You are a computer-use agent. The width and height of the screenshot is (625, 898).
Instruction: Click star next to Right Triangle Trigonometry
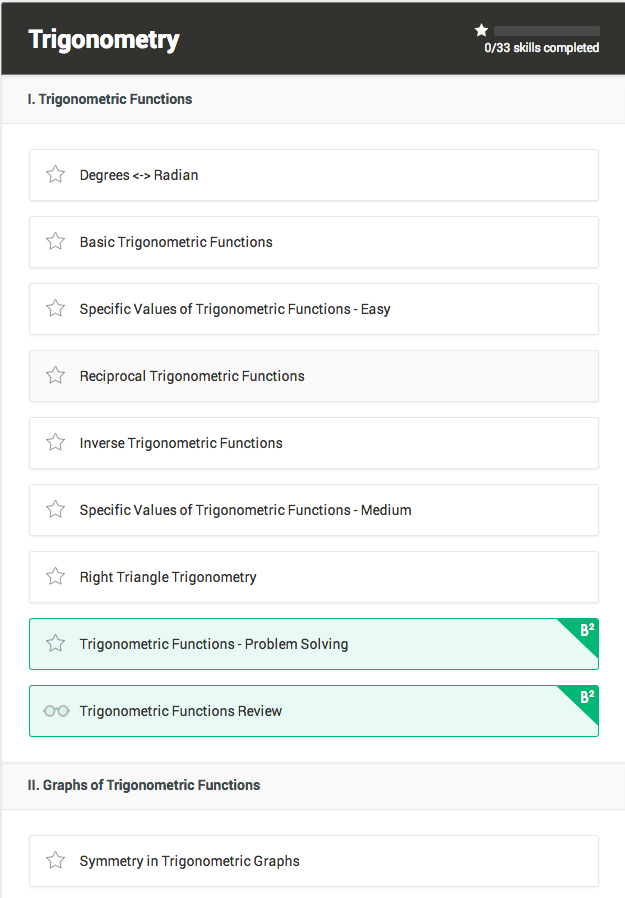56,576
